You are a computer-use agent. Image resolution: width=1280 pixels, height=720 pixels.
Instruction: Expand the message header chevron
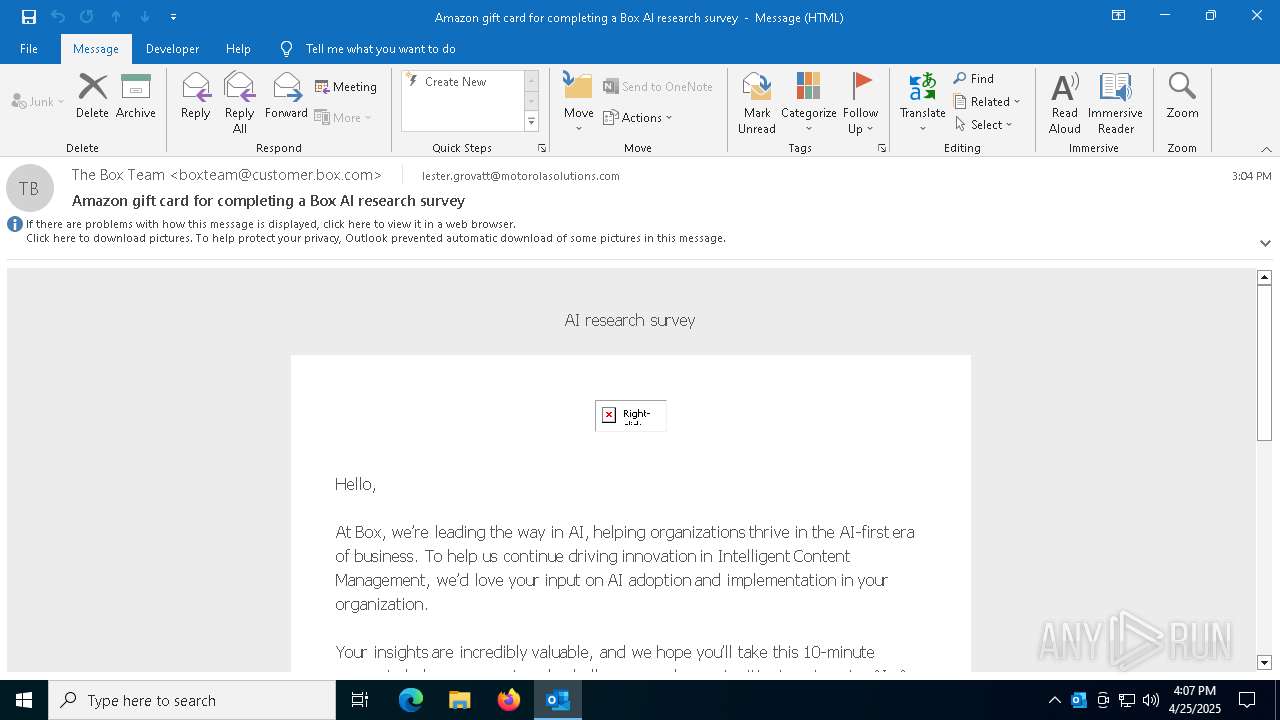click(1265, 243)
